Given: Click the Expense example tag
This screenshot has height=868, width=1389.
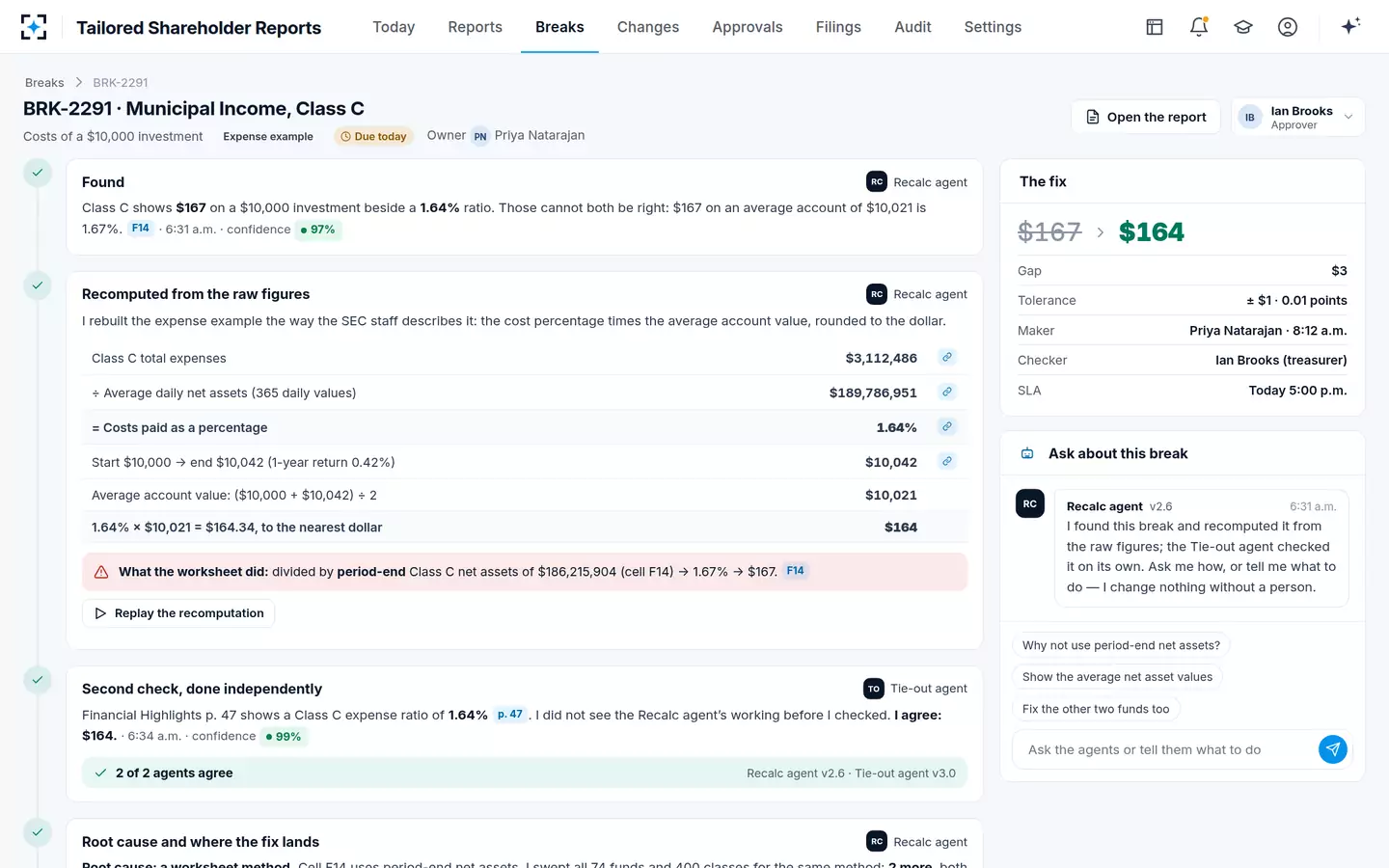Looking at the screenshot, I should click(268, 136).
